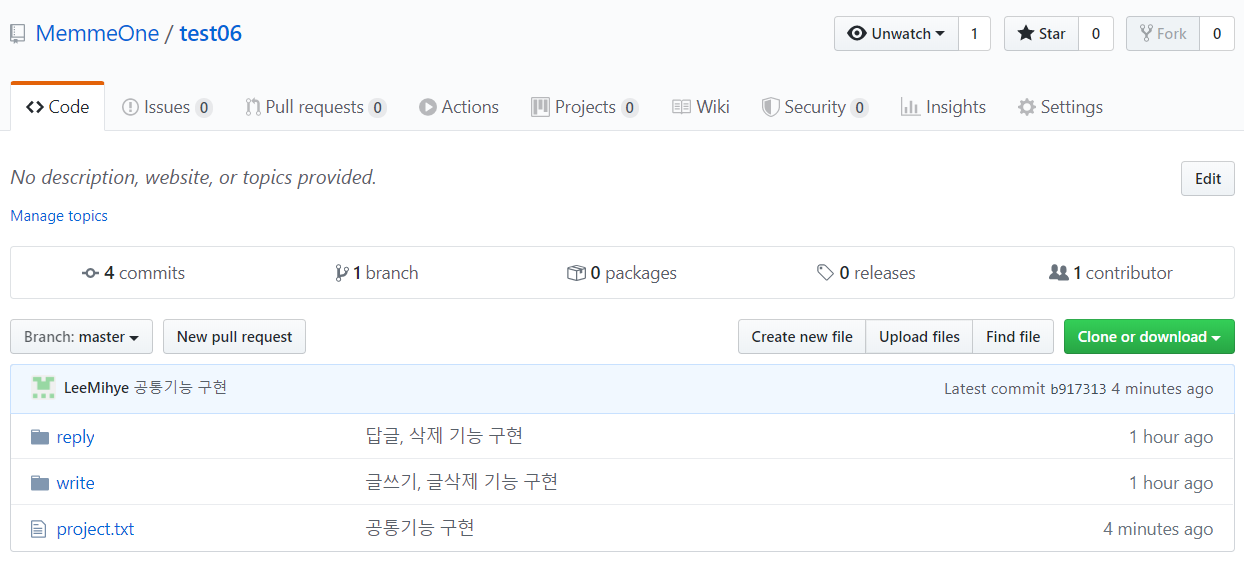The width and height of the screenshot is (1244, 563).
Task: Click Create new file
Action: 802,337
